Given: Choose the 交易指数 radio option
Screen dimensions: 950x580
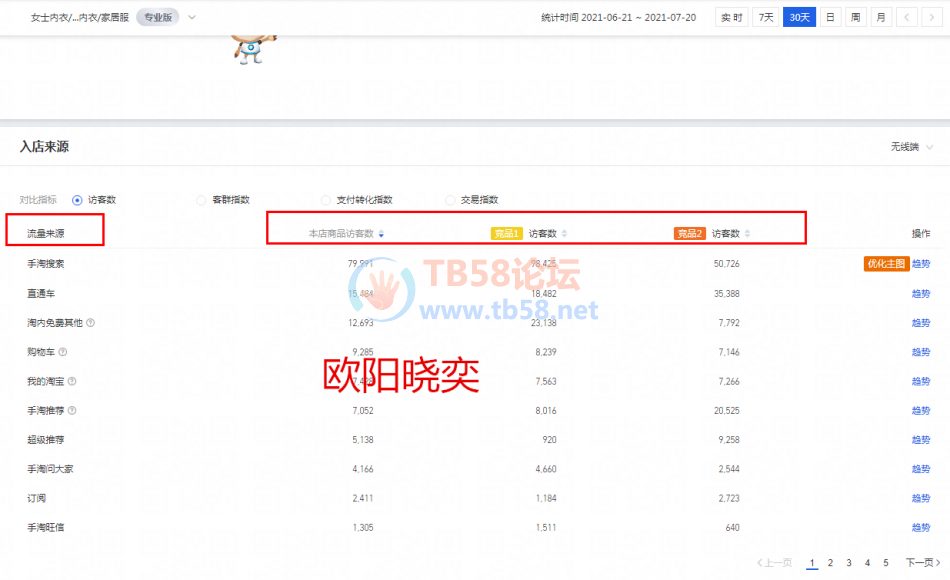Looking at the screenshot, I should [450, 200].
